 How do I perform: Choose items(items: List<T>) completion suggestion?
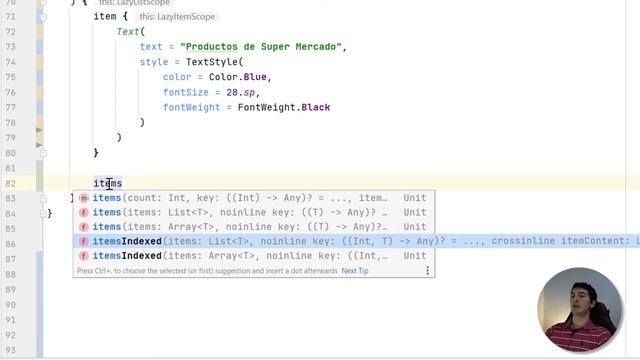coord(253,212)
